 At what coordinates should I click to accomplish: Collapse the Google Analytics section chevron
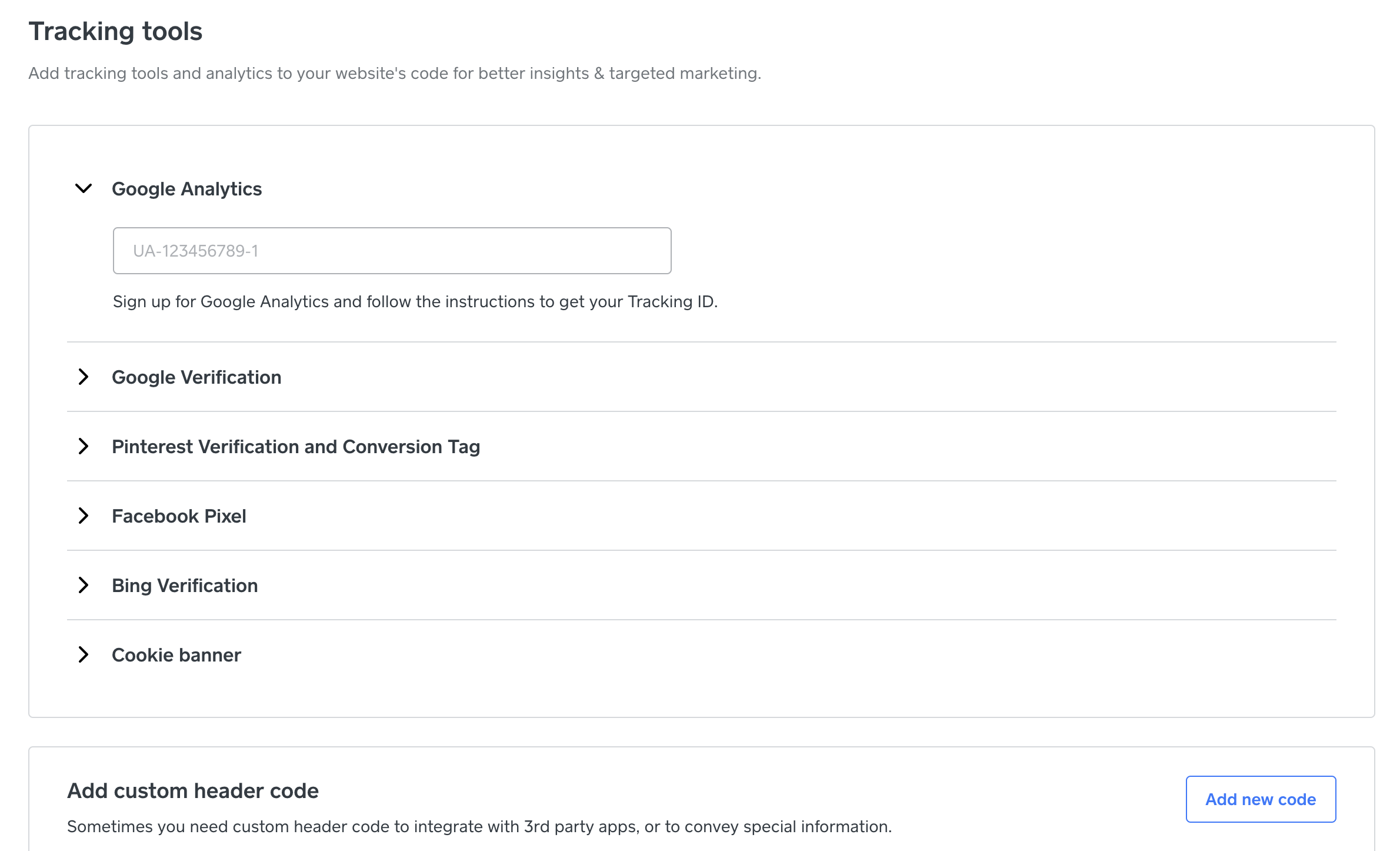pyautogui.click(x=84, y=188)
